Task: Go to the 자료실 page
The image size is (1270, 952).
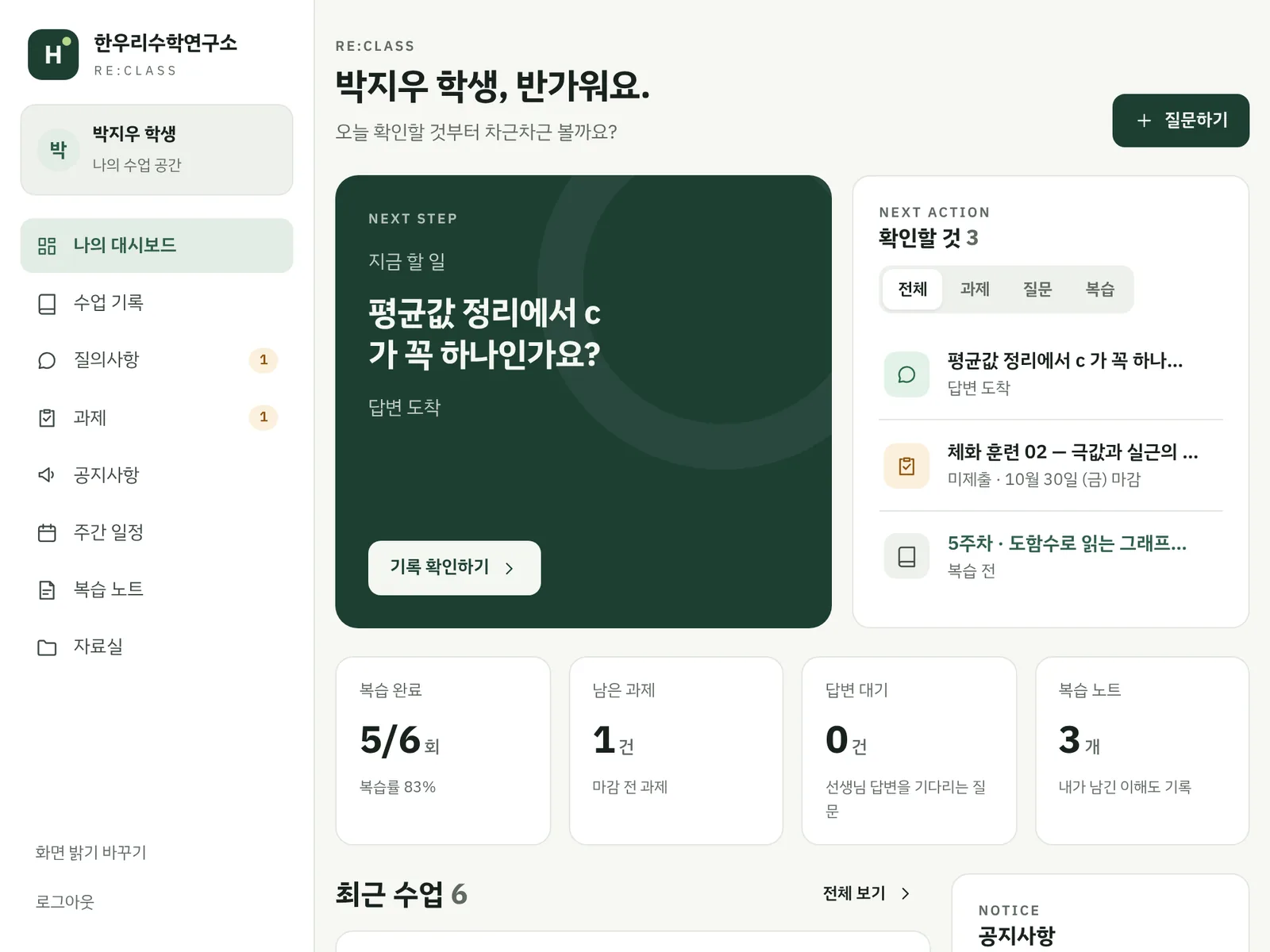Action: [156, 647]
